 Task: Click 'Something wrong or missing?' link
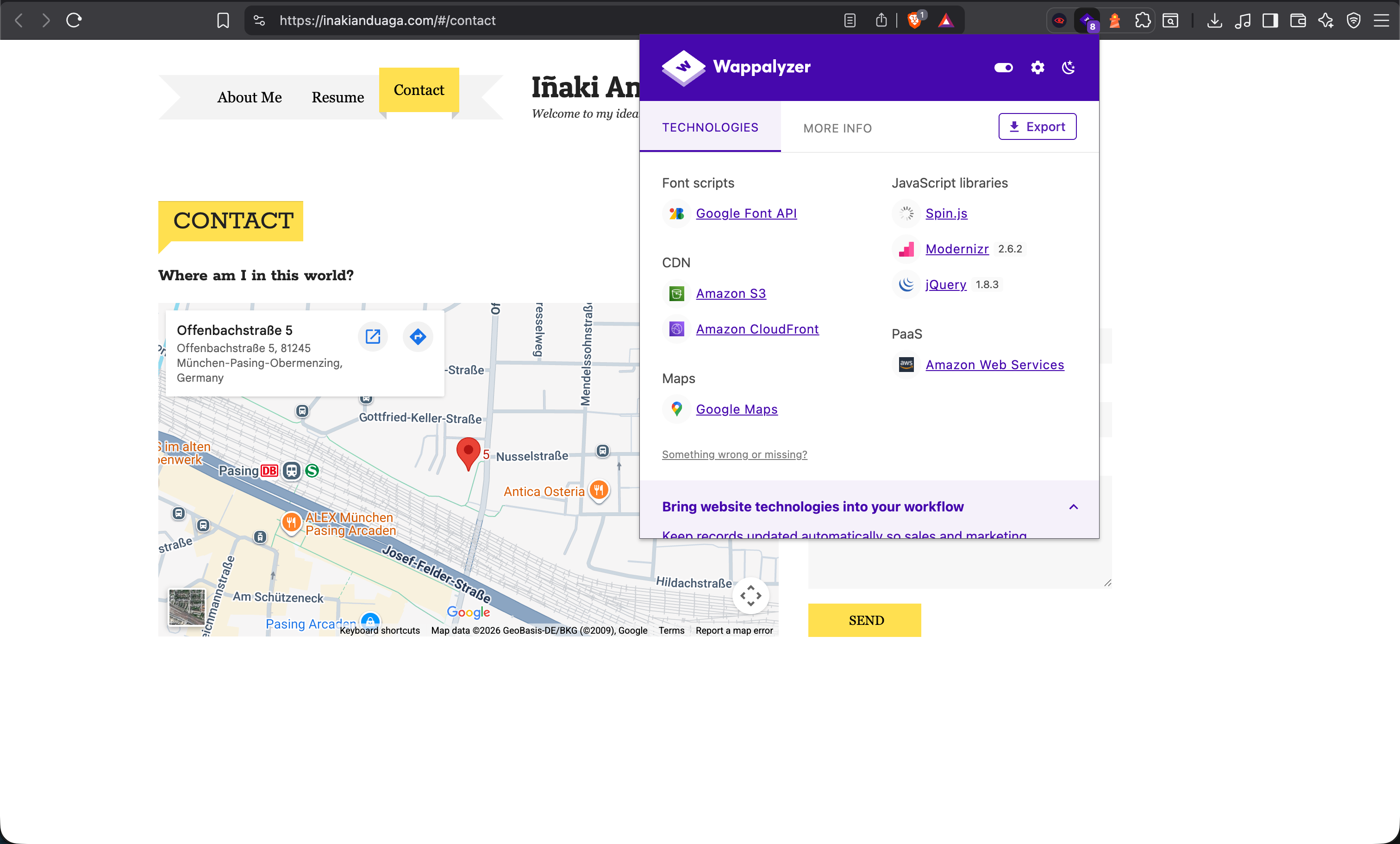(x=735, y=455)
